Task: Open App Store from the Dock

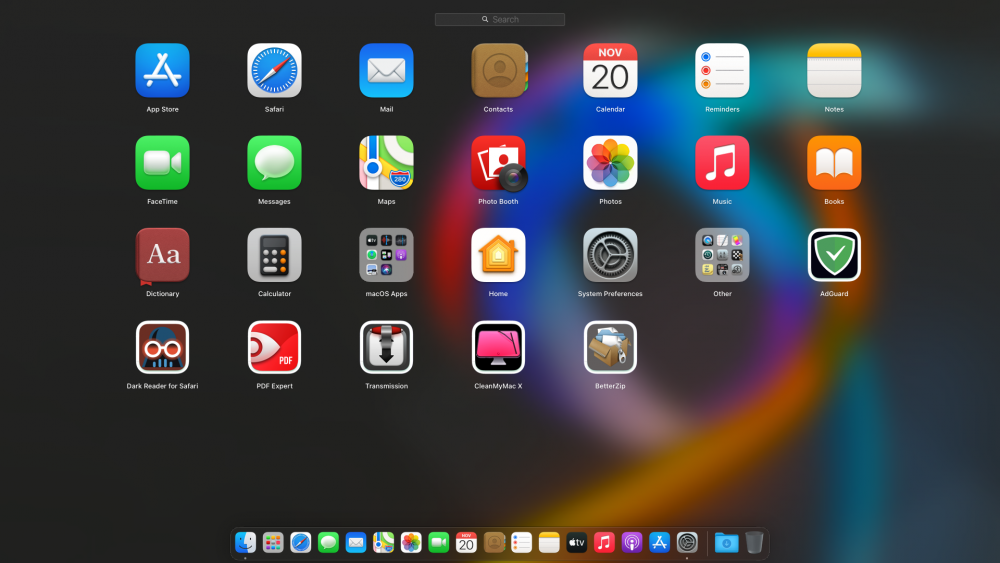Action: coord(659,543)
